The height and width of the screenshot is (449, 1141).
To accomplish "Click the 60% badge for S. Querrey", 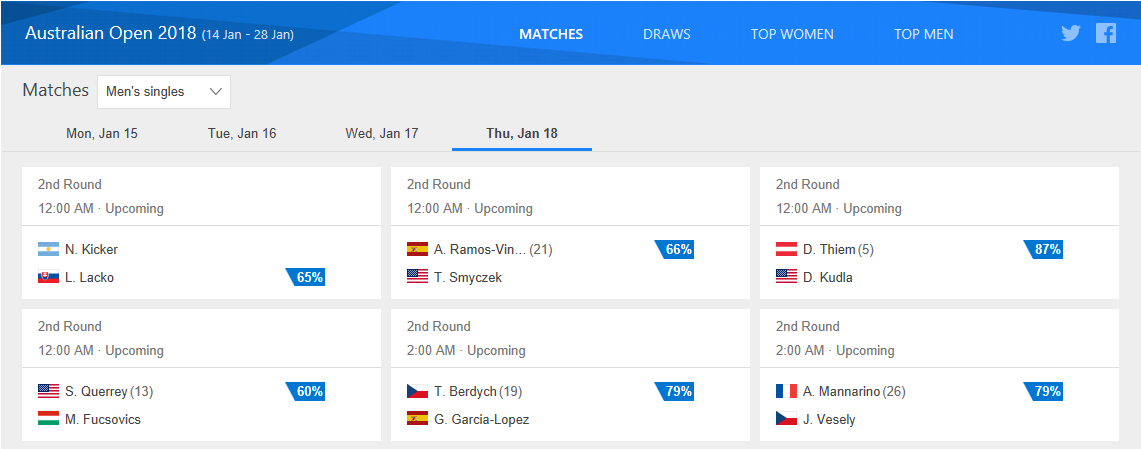I will 307,391.
